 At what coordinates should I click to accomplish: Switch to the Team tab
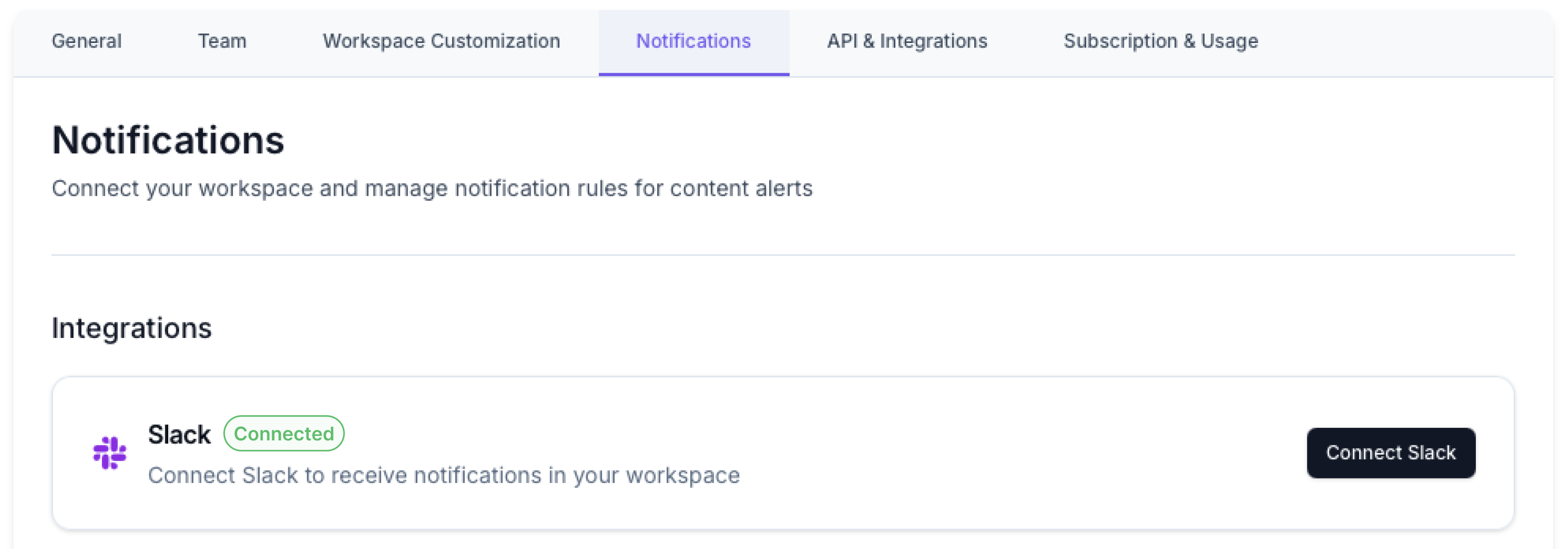coord(222,41)
